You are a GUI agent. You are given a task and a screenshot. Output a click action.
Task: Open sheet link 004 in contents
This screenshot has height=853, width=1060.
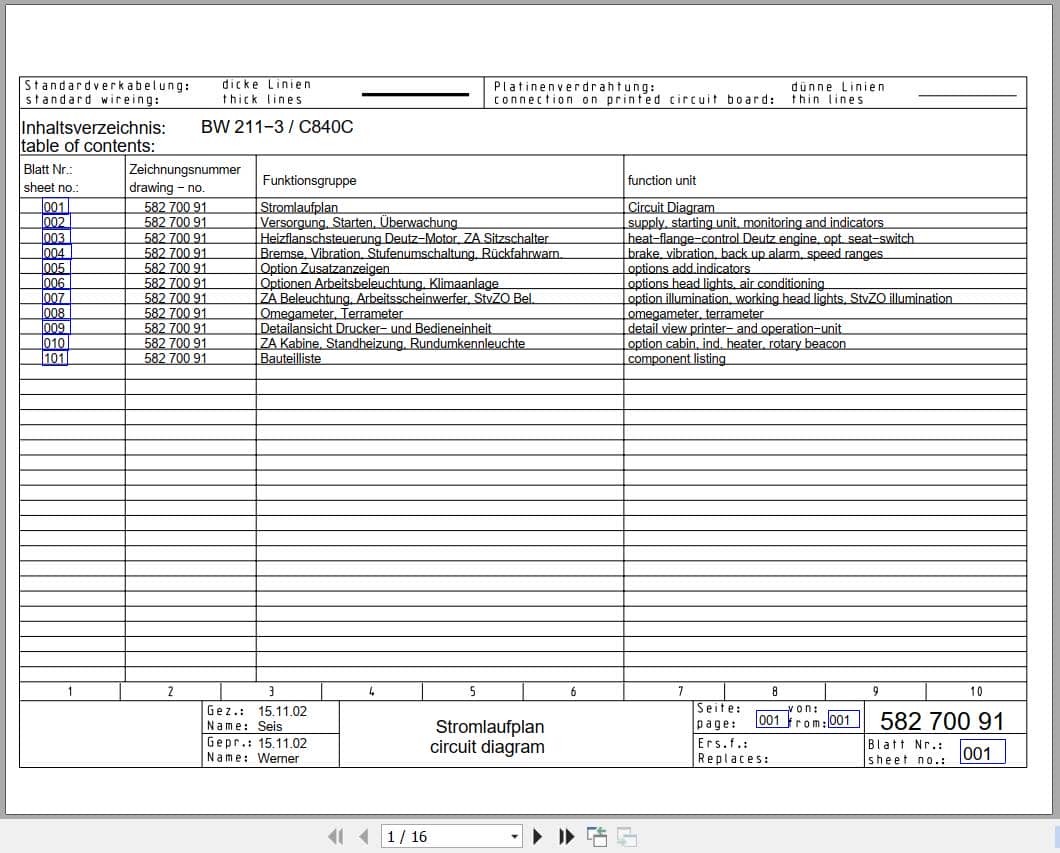pyautogui.click(x=56, y=253)
